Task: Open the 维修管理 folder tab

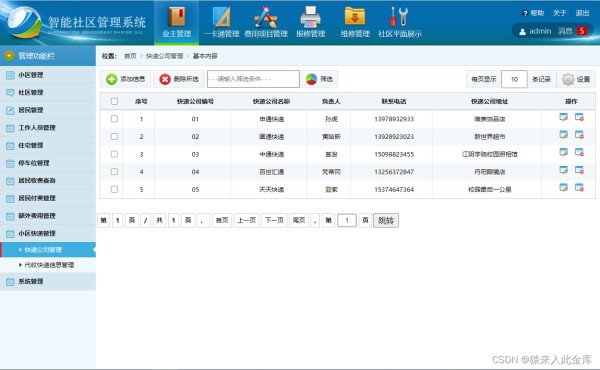Action: pos(355,23)
